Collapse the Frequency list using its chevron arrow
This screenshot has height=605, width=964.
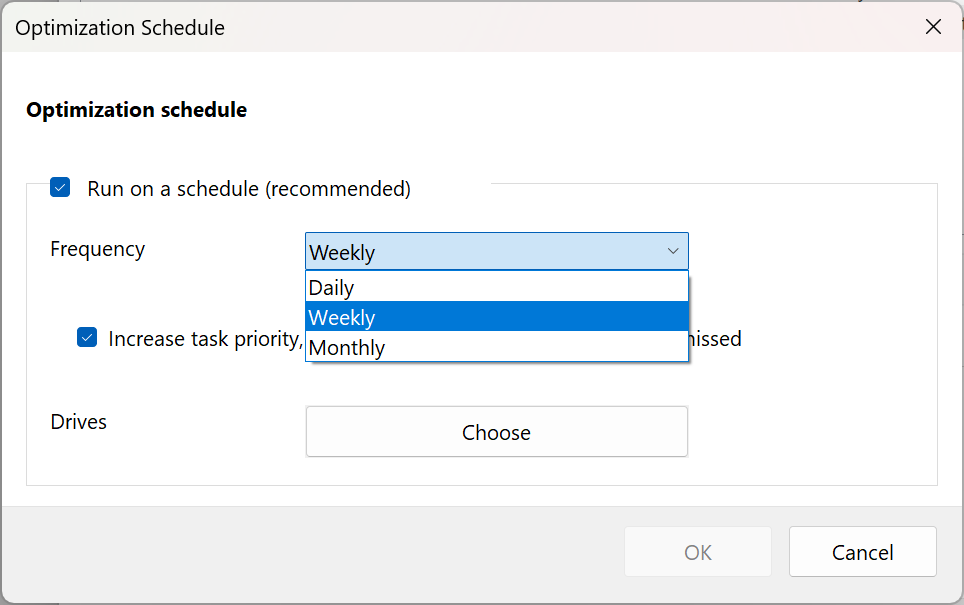point(673,252)
